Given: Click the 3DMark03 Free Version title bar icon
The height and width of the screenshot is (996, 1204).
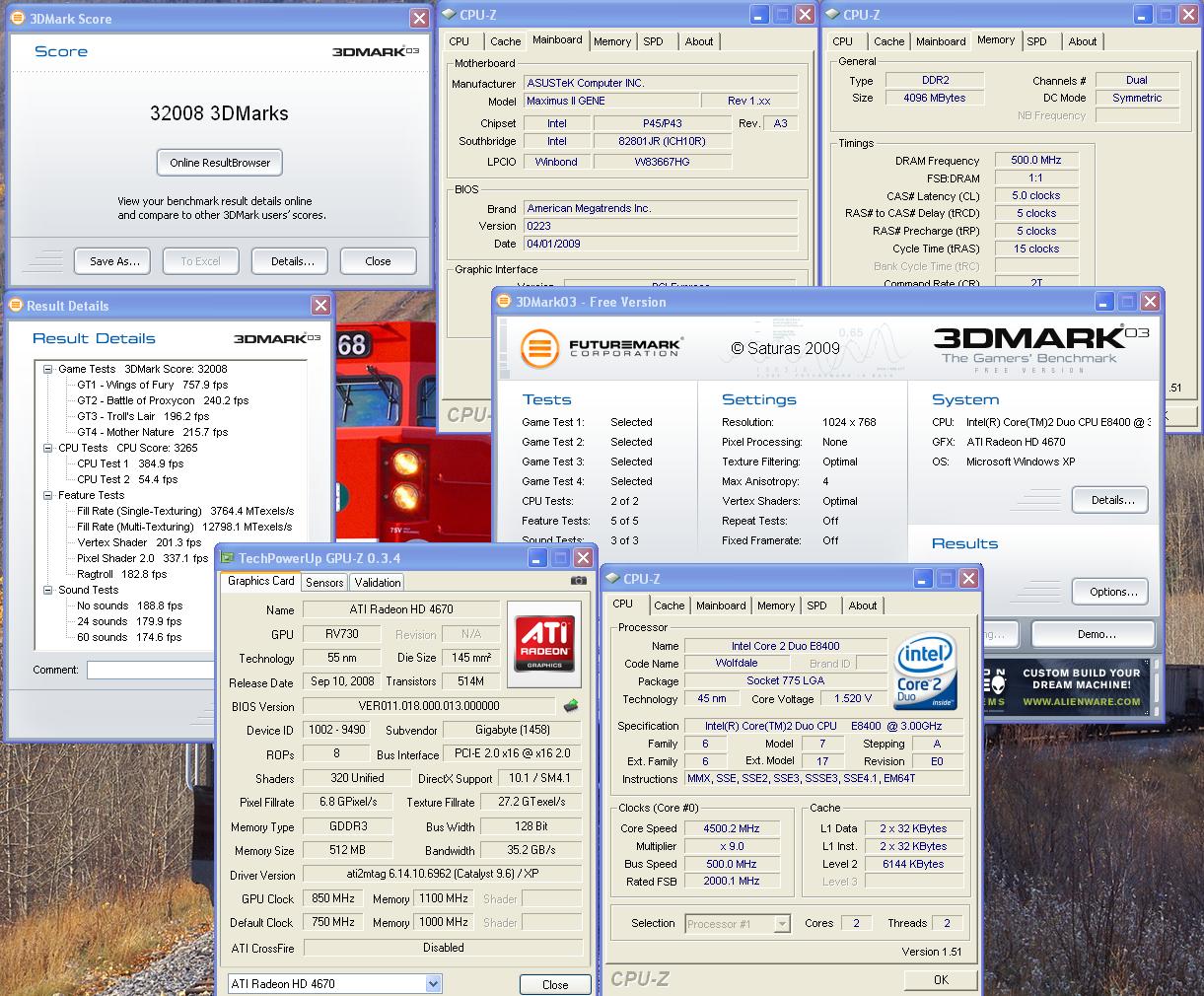Looking at the screenshot, I should tap(506, 302).
